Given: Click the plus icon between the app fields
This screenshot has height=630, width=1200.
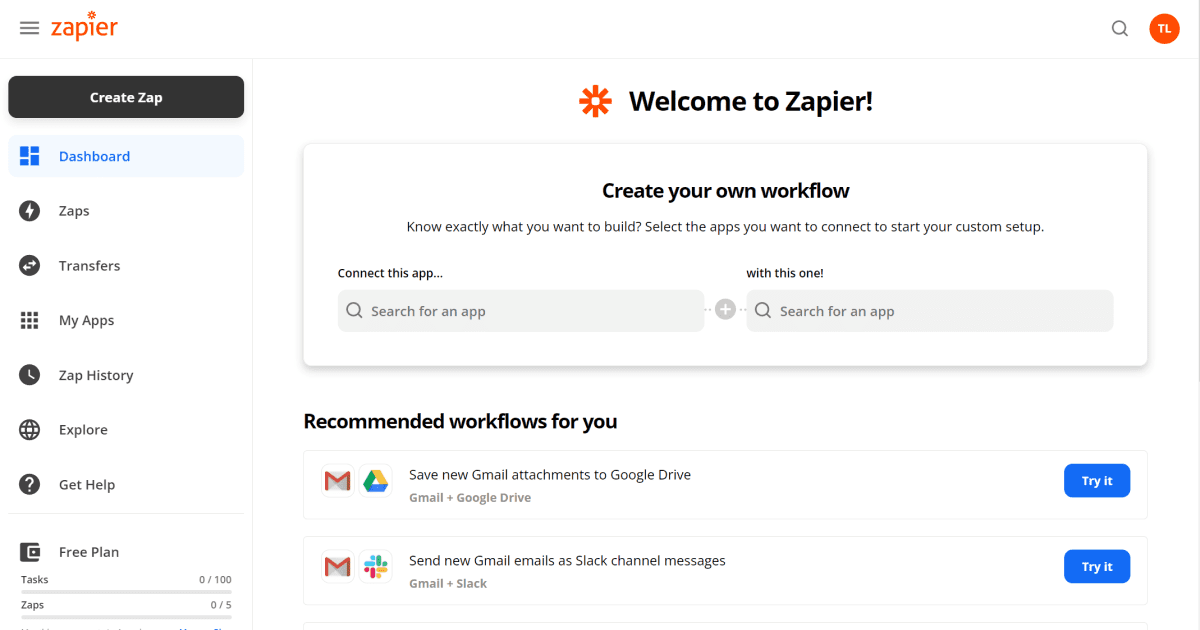Looking at the screenshot, I should coord(725,309).
